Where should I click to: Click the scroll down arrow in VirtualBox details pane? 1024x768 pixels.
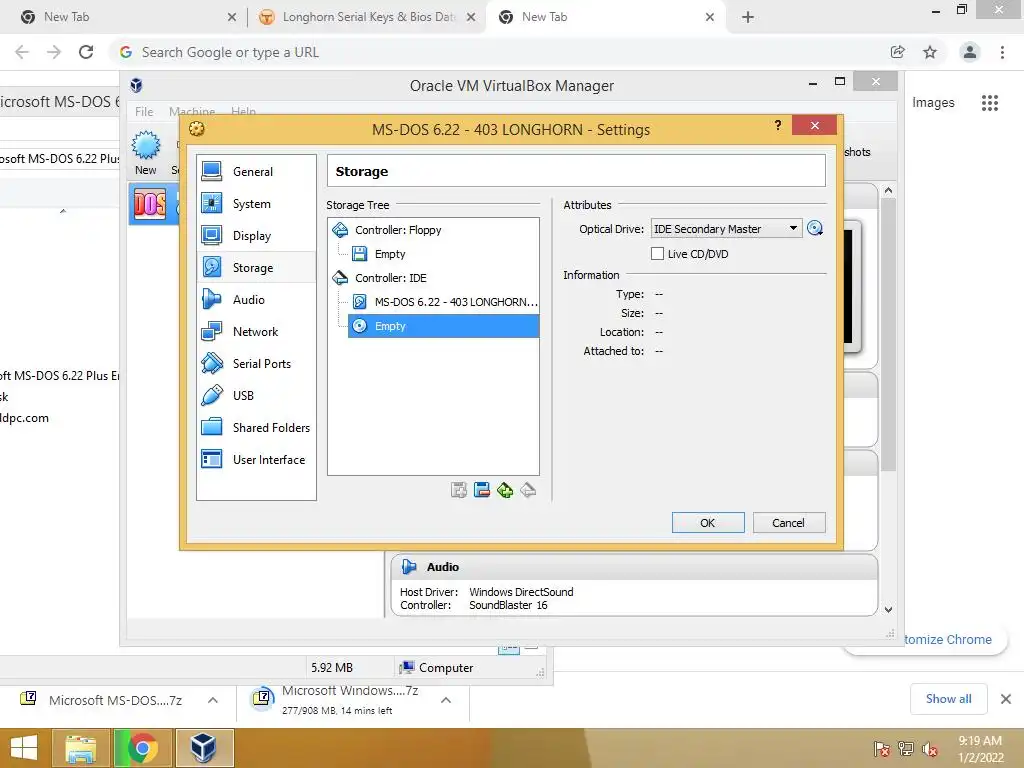(888, 609)
